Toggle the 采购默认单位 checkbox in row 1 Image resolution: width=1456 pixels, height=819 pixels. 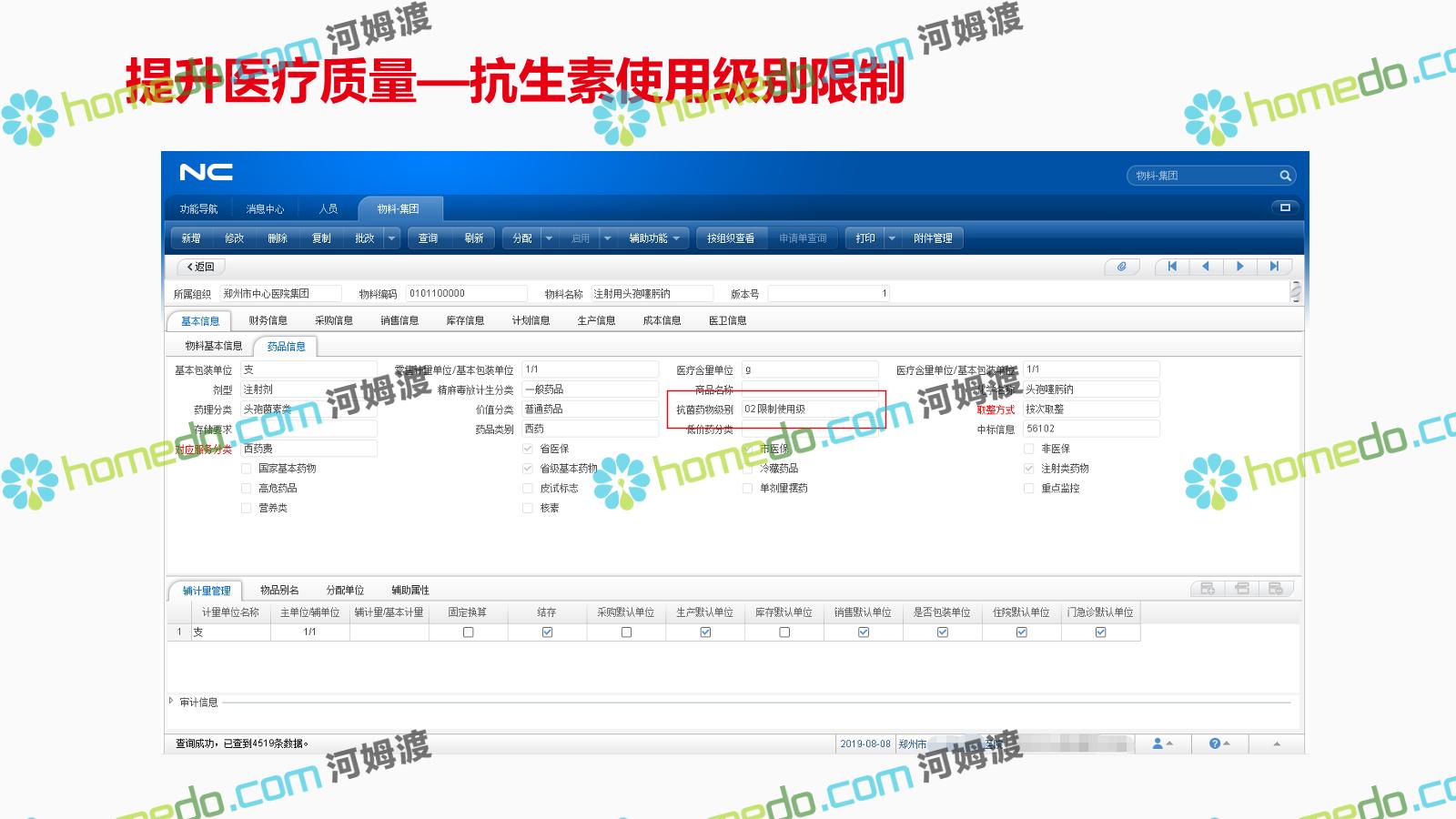(x=626, y=632)
